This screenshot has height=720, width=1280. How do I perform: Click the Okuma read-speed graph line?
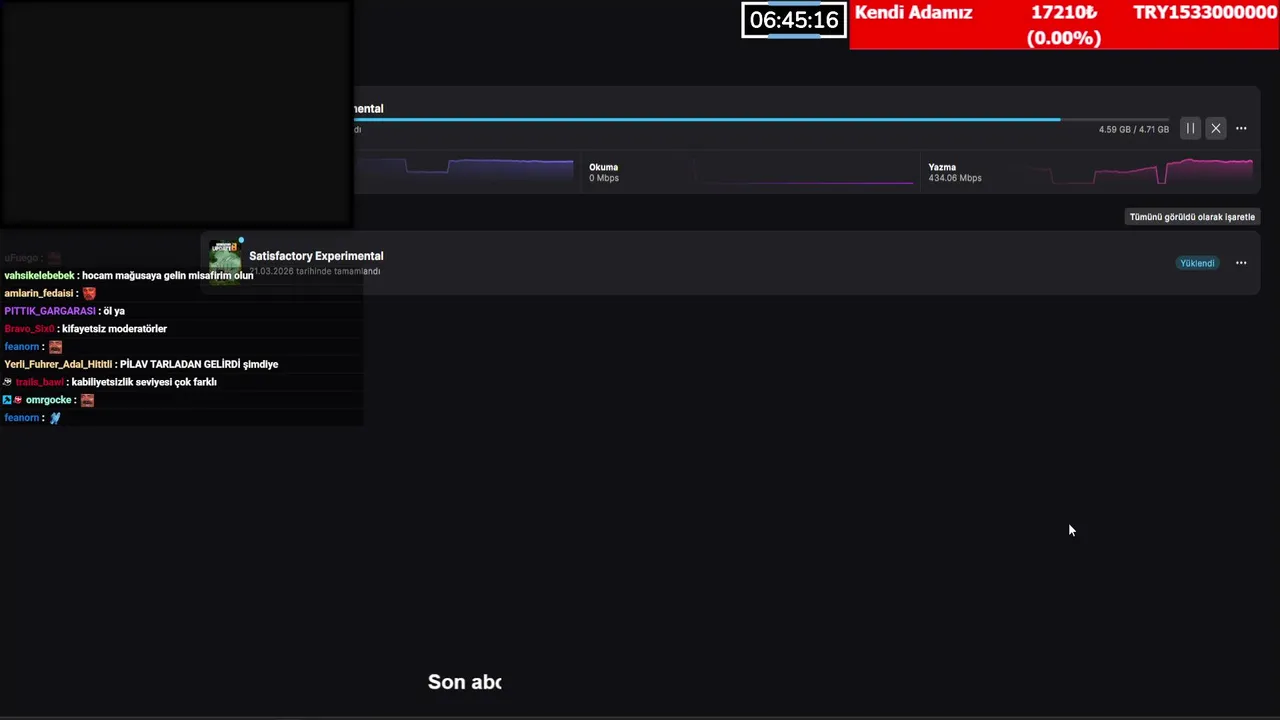(806, 181)
